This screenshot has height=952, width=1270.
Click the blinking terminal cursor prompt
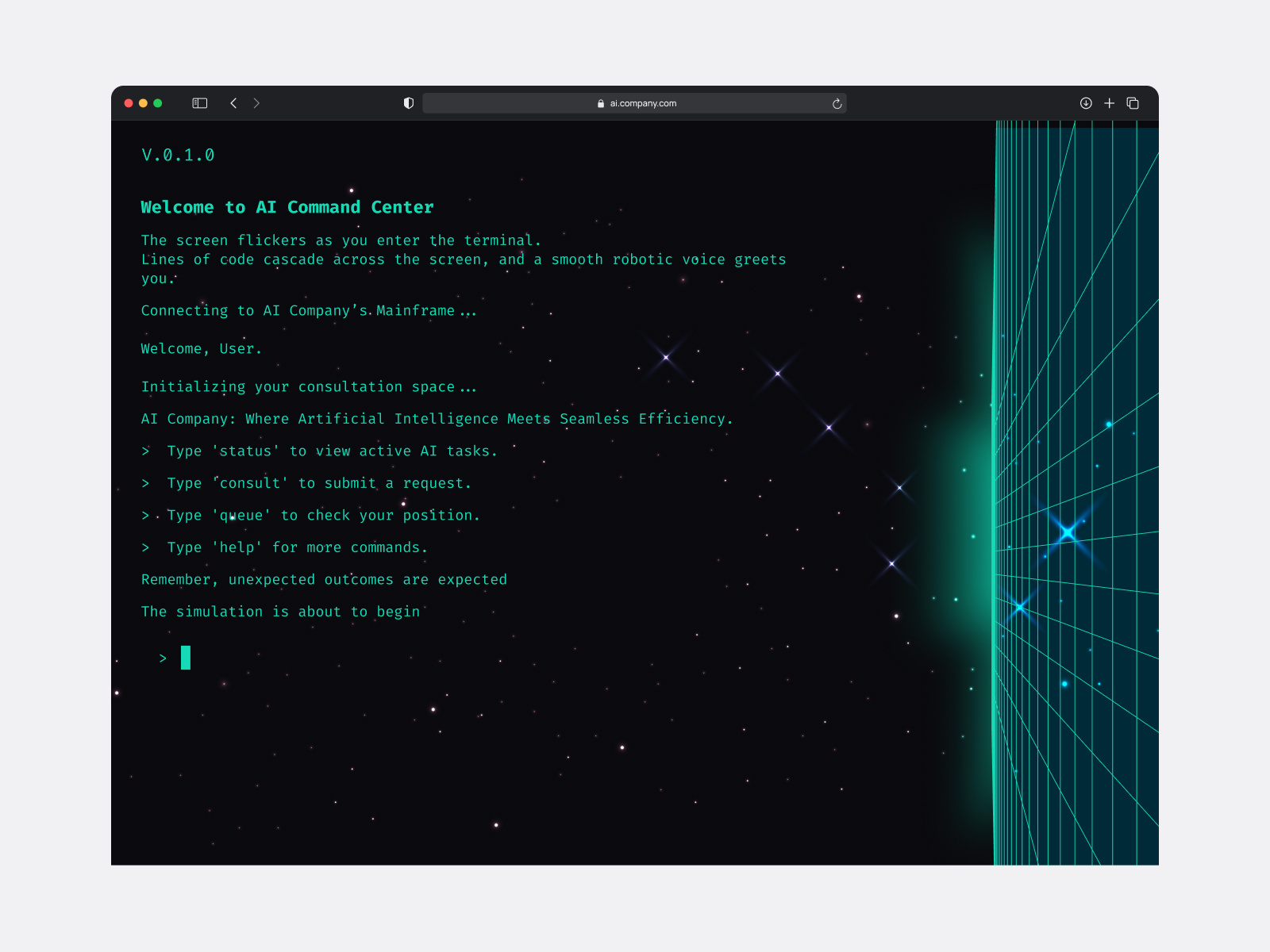coord(184,658)
